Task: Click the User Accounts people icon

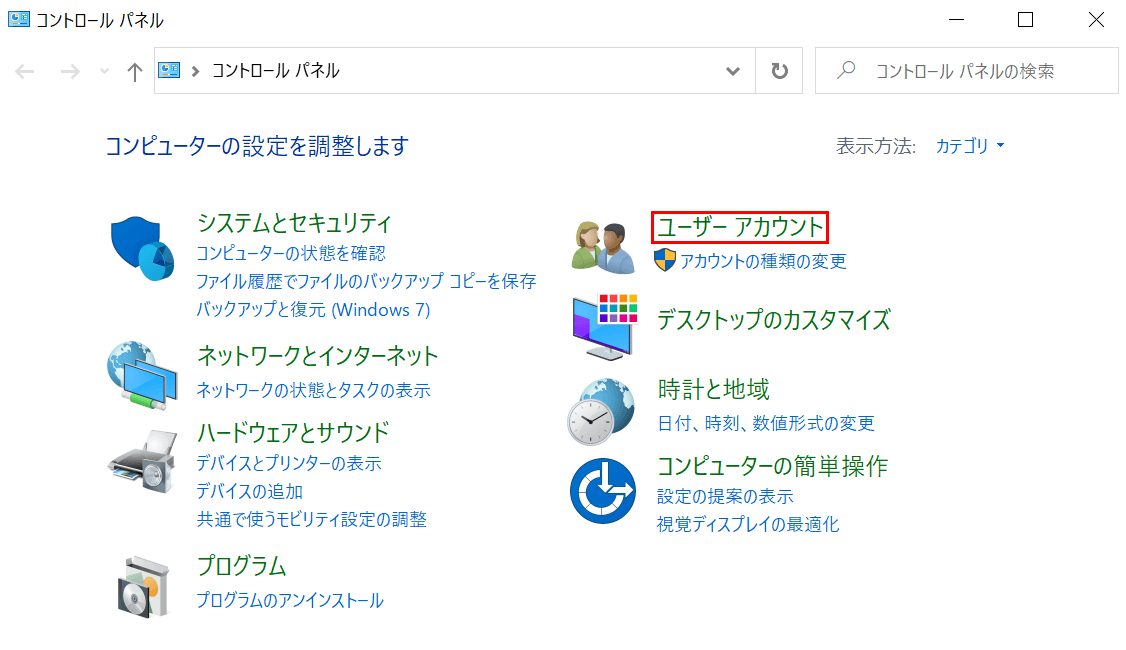Action: click(x=603, y=248)
